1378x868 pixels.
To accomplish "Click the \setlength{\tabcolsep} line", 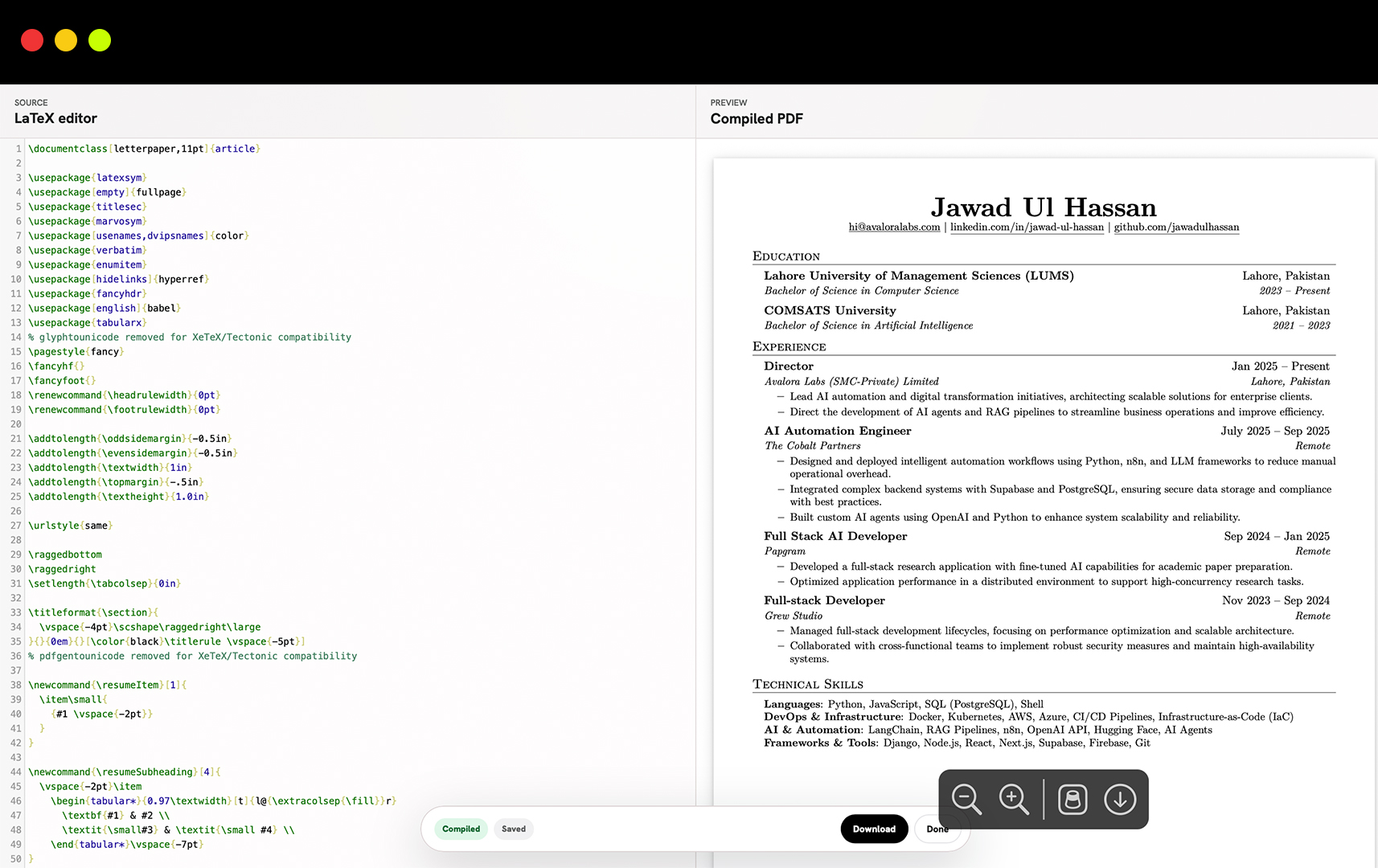I will 105,583.
